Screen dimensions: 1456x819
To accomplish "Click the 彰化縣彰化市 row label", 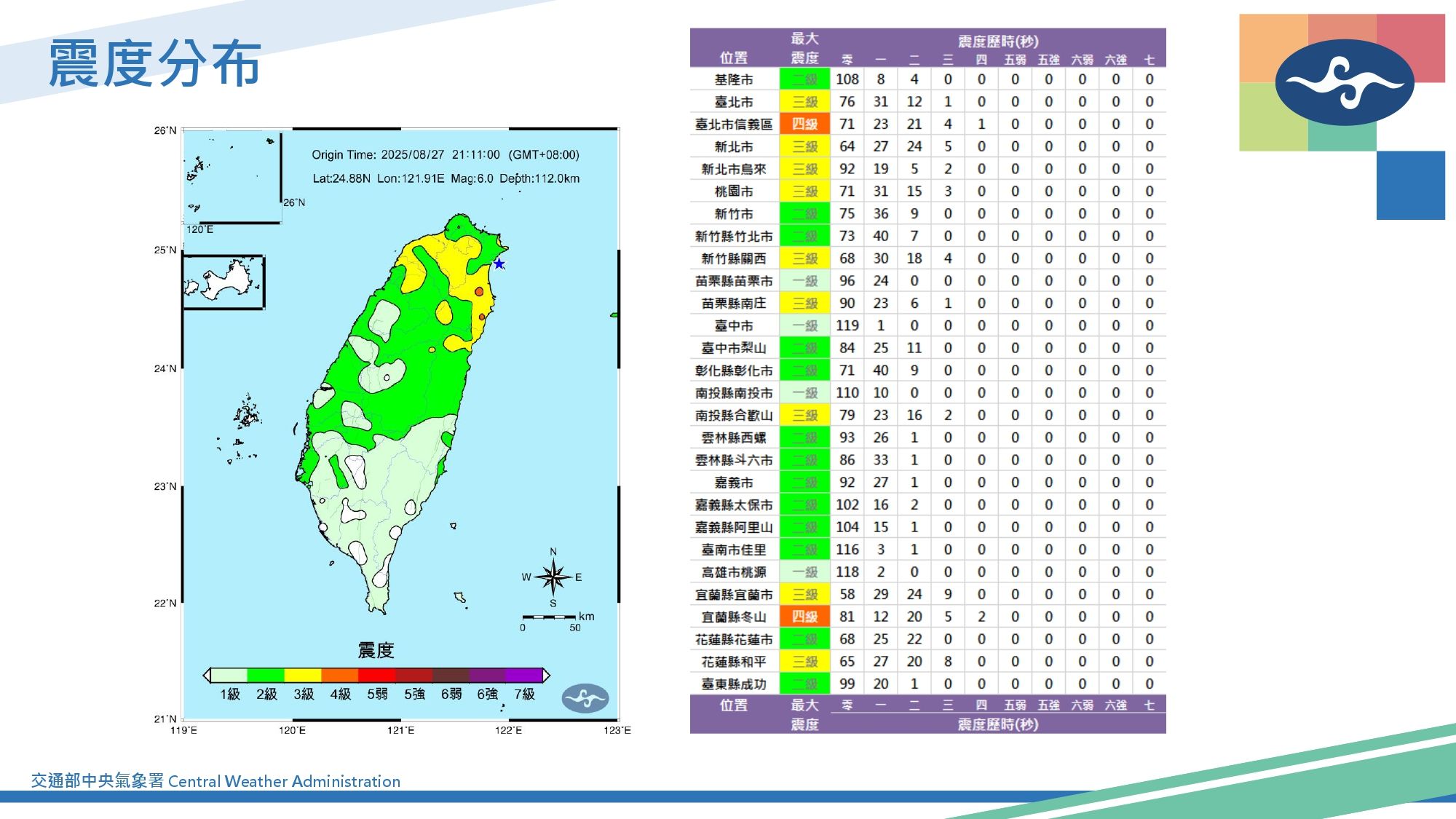I will [x=734, y=371].
